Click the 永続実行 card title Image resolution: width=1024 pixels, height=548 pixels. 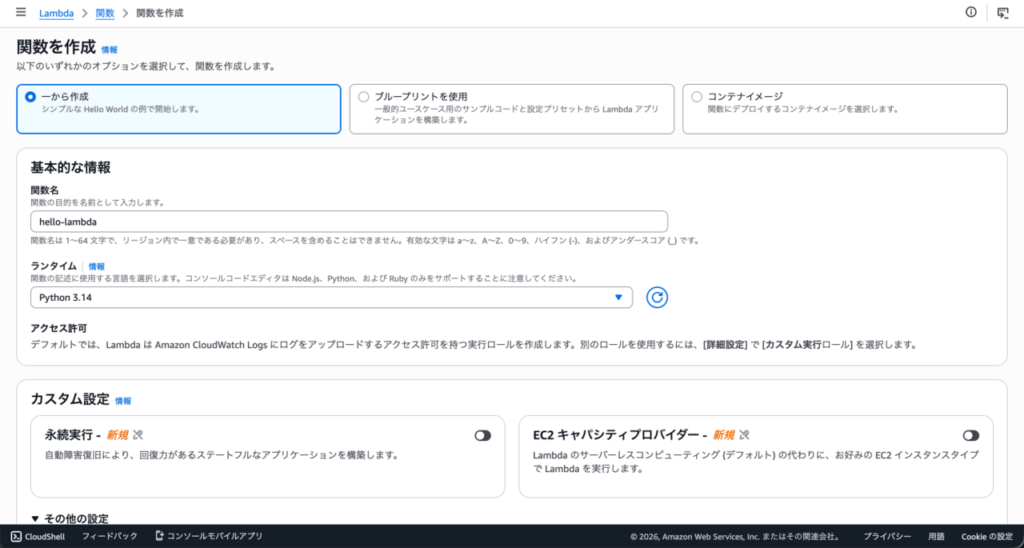click(69, 435)
